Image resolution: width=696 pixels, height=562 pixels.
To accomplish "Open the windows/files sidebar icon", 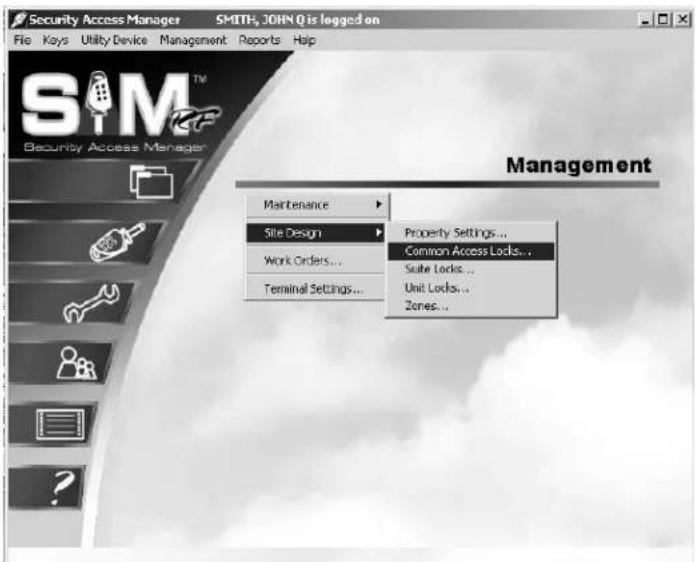I will click(151, 182).
